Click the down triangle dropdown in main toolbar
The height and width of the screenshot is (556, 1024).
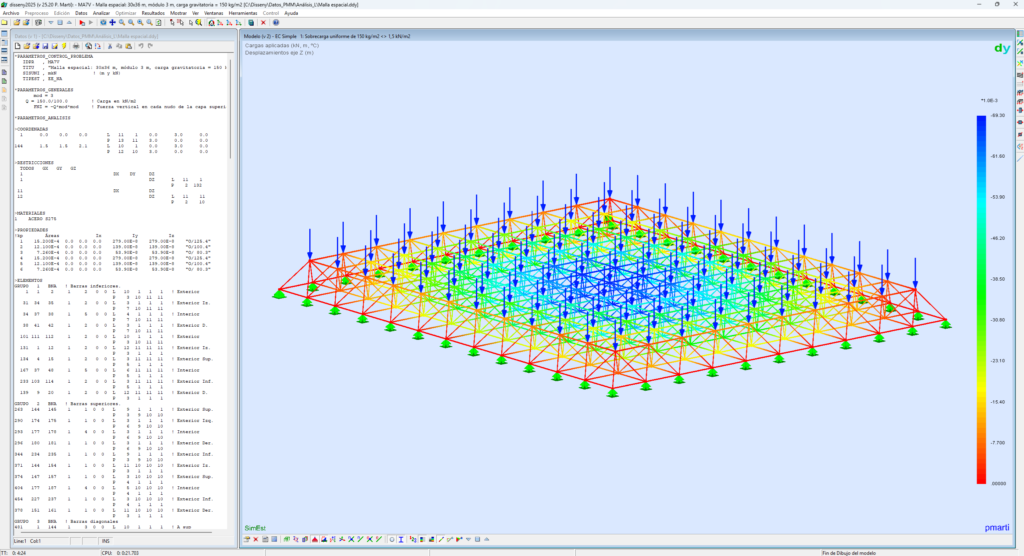point(51,23)
